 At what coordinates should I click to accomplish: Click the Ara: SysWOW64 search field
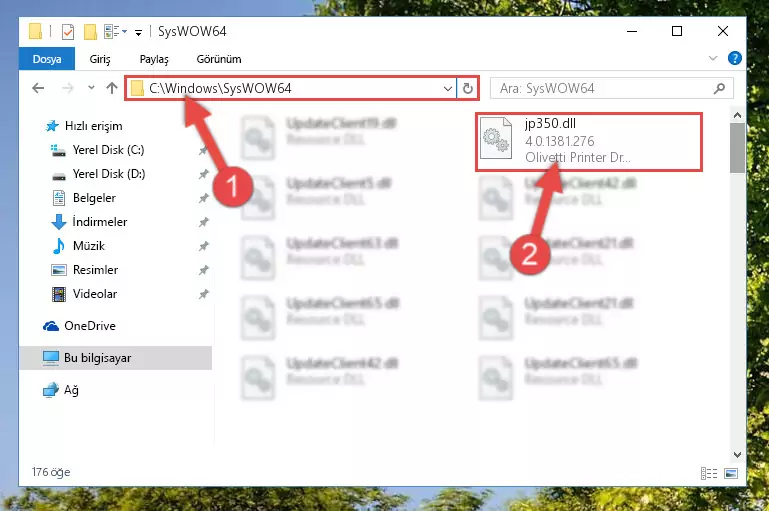coord(612,89)
